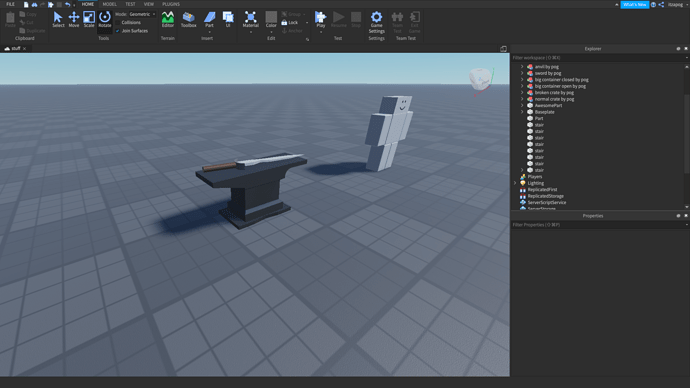
Task: Open the Material picker
Action: (x=250, y=19)
